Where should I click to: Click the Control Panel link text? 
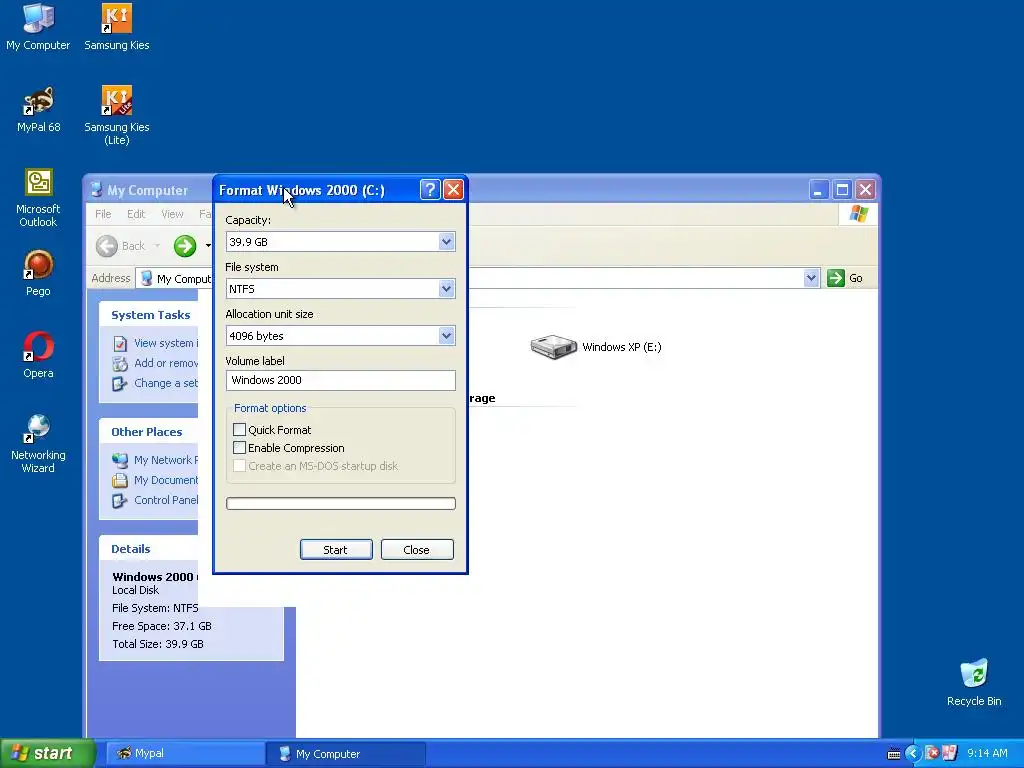click(x=166, y=501)
